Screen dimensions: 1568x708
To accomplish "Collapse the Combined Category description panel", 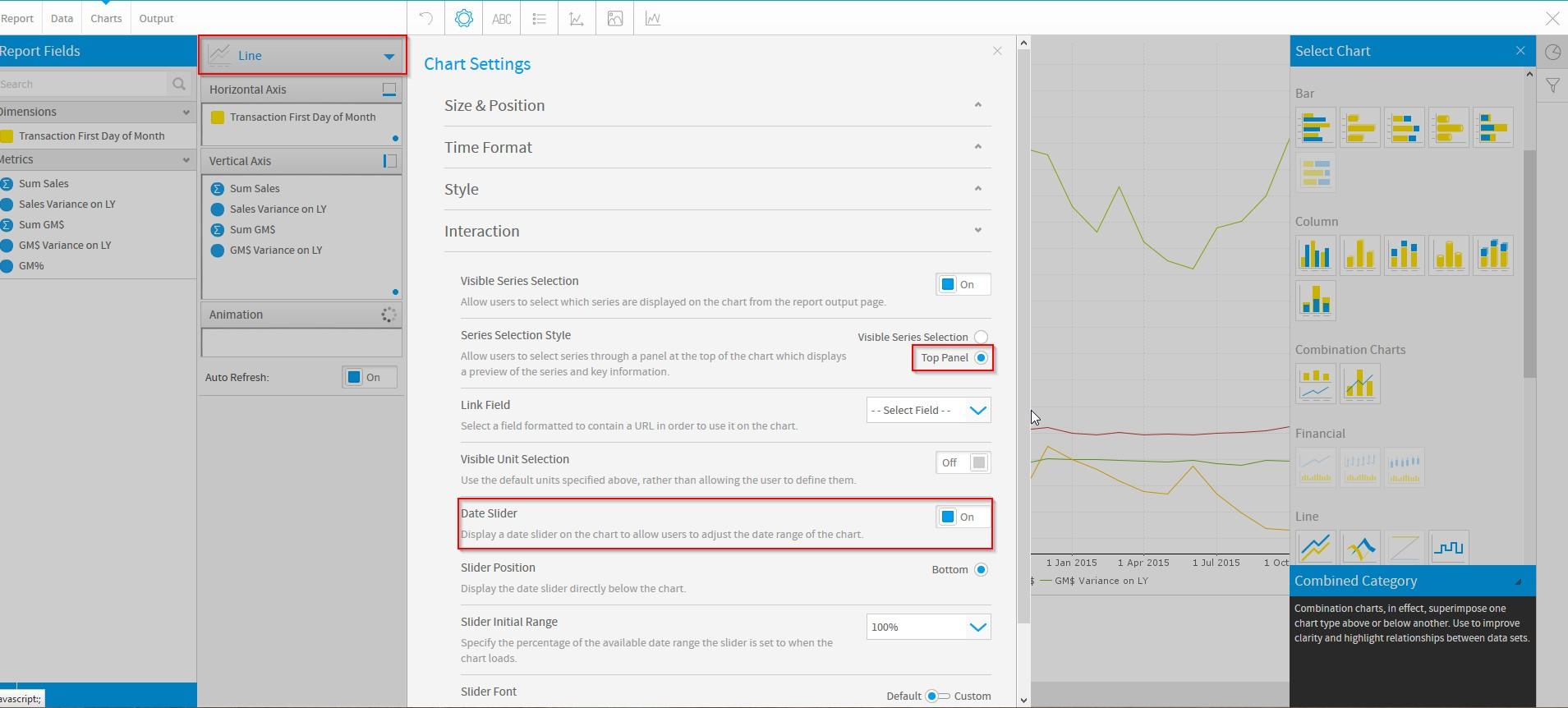I will (1519, 582).
